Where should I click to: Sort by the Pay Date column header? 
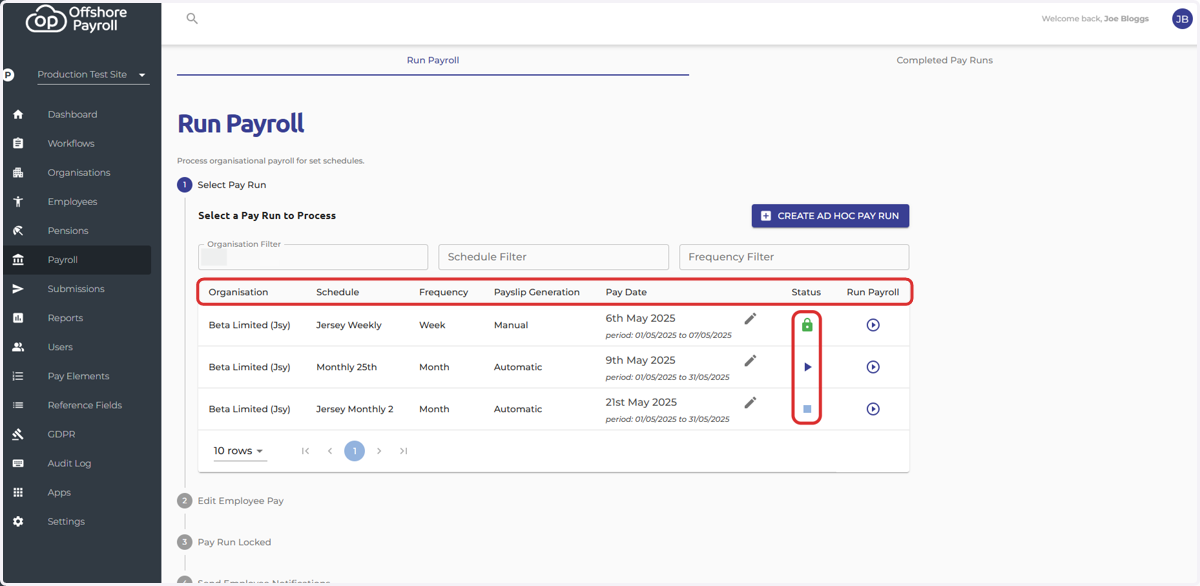click(x=626, y=292)
